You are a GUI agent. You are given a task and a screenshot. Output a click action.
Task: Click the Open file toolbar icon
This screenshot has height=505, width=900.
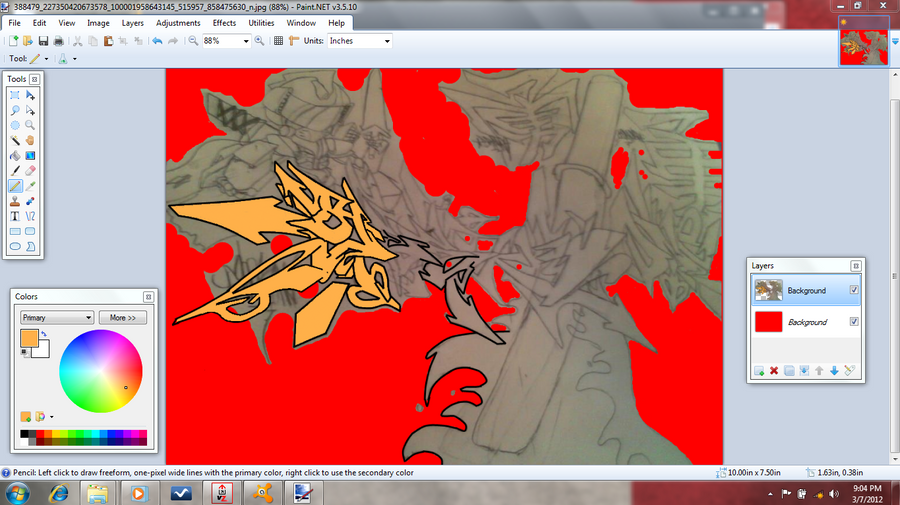click(28, 41)
